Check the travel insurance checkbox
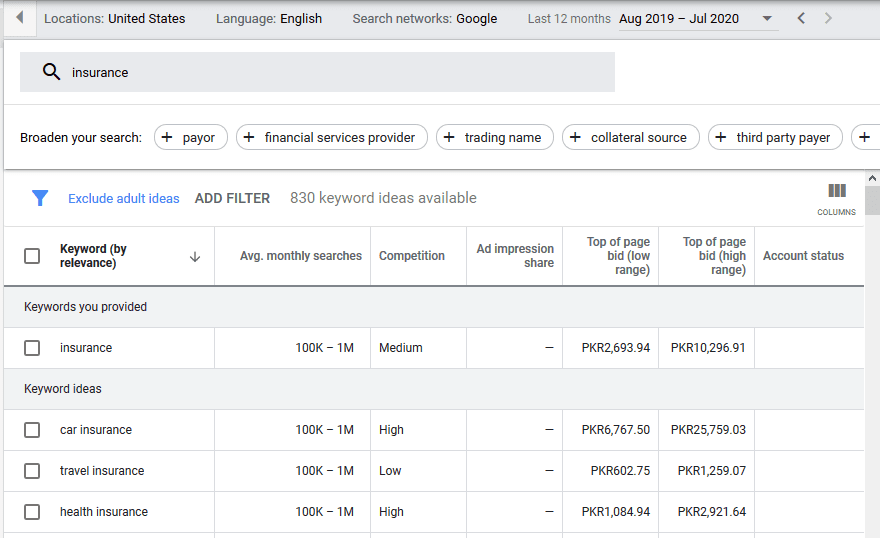 [x=32, y=471]
